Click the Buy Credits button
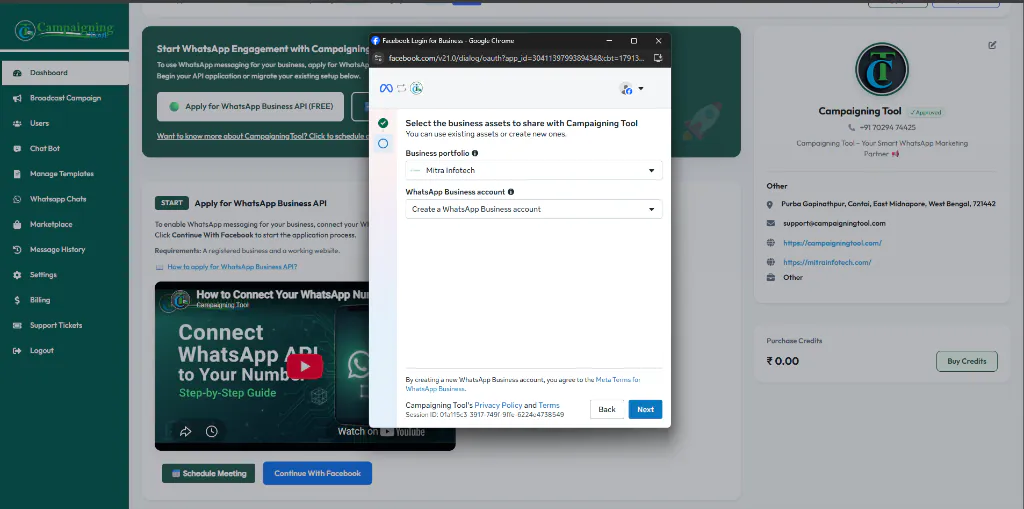 pyautogui.click(x=967, y=361)
